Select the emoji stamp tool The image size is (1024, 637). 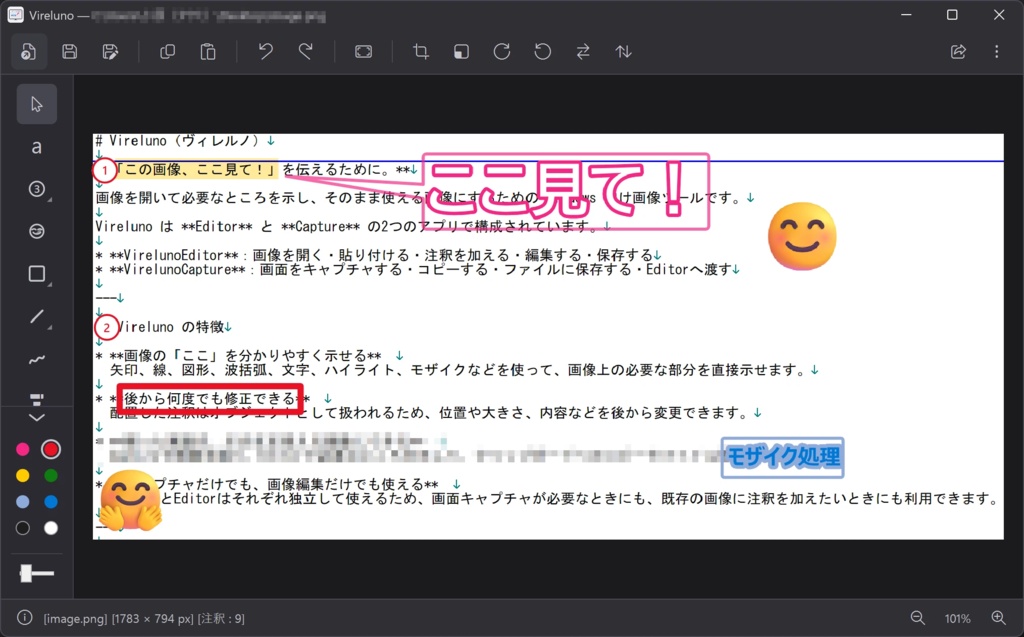37,231
